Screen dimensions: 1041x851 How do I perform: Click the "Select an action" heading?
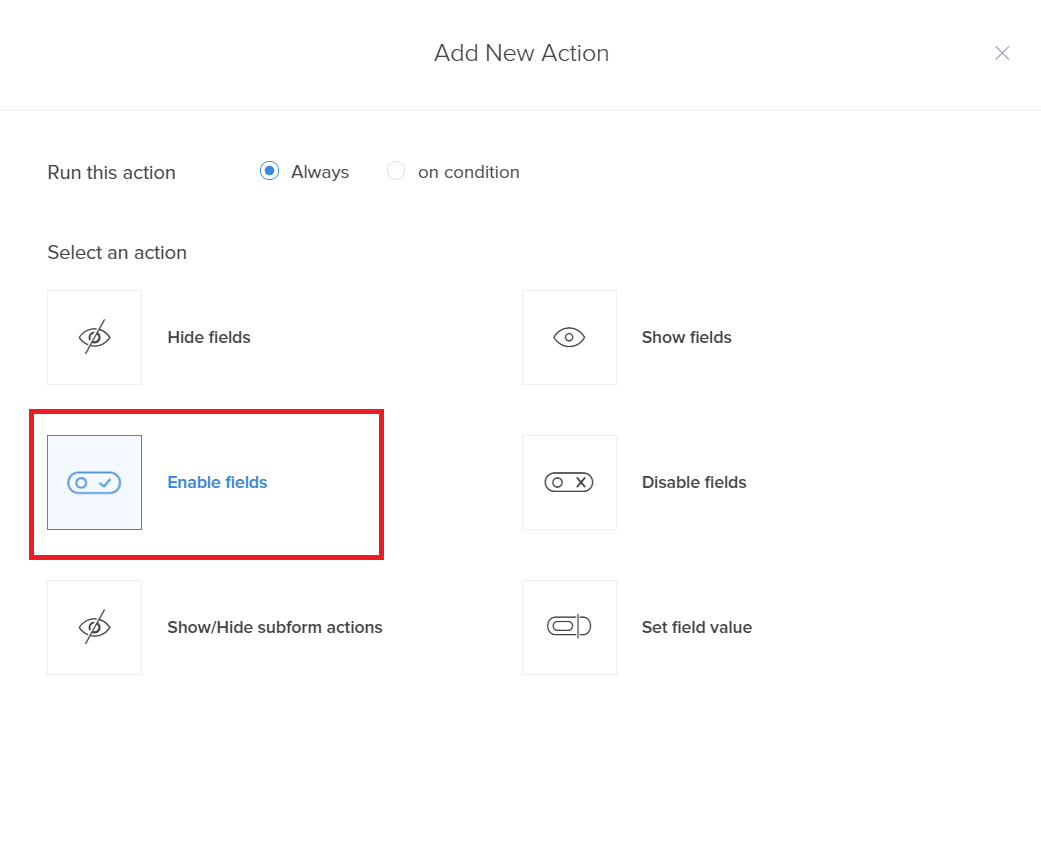(117, 253)
